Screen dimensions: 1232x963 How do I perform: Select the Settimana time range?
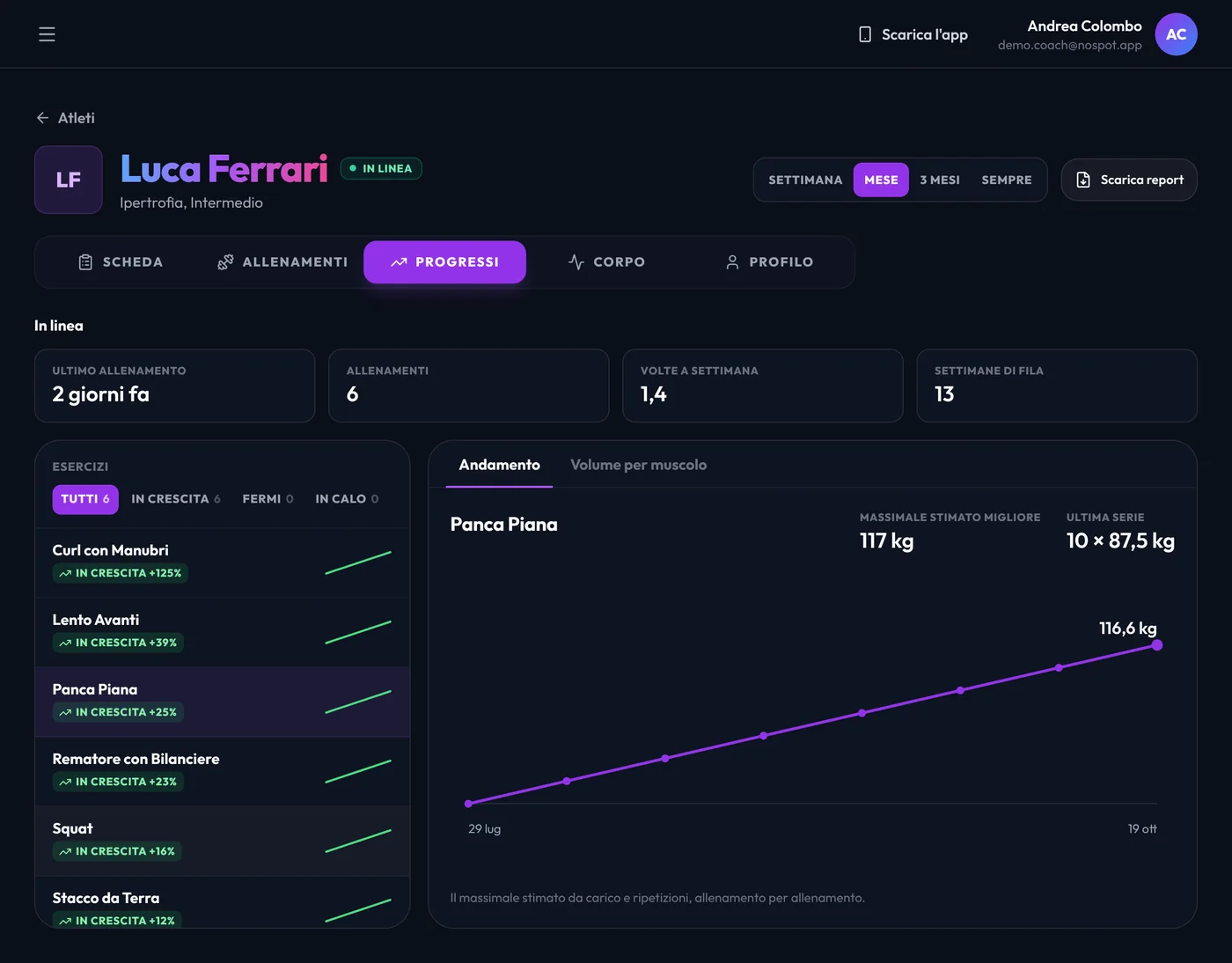pos(805,180)
